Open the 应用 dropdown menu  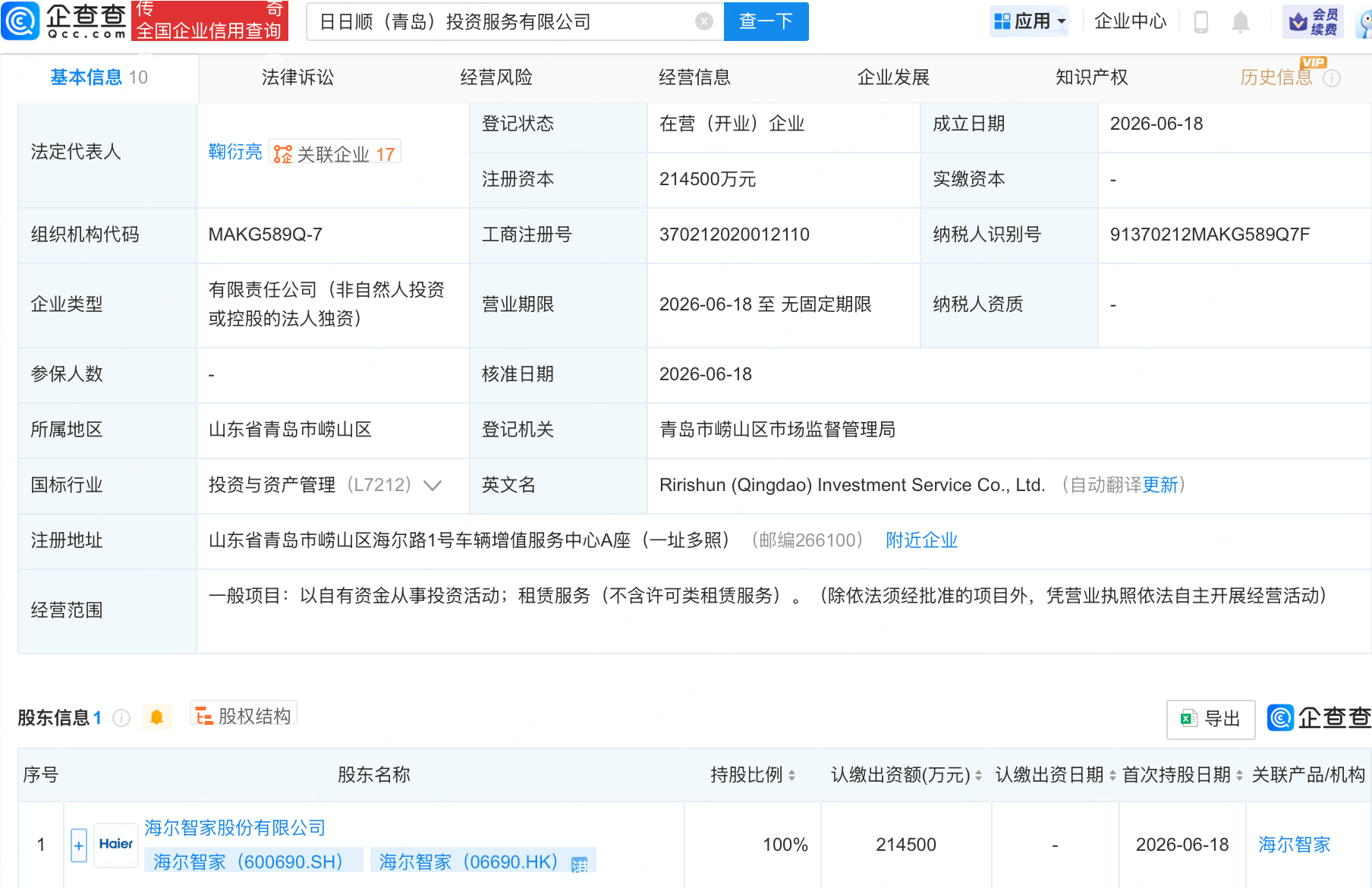point(1030,21)
